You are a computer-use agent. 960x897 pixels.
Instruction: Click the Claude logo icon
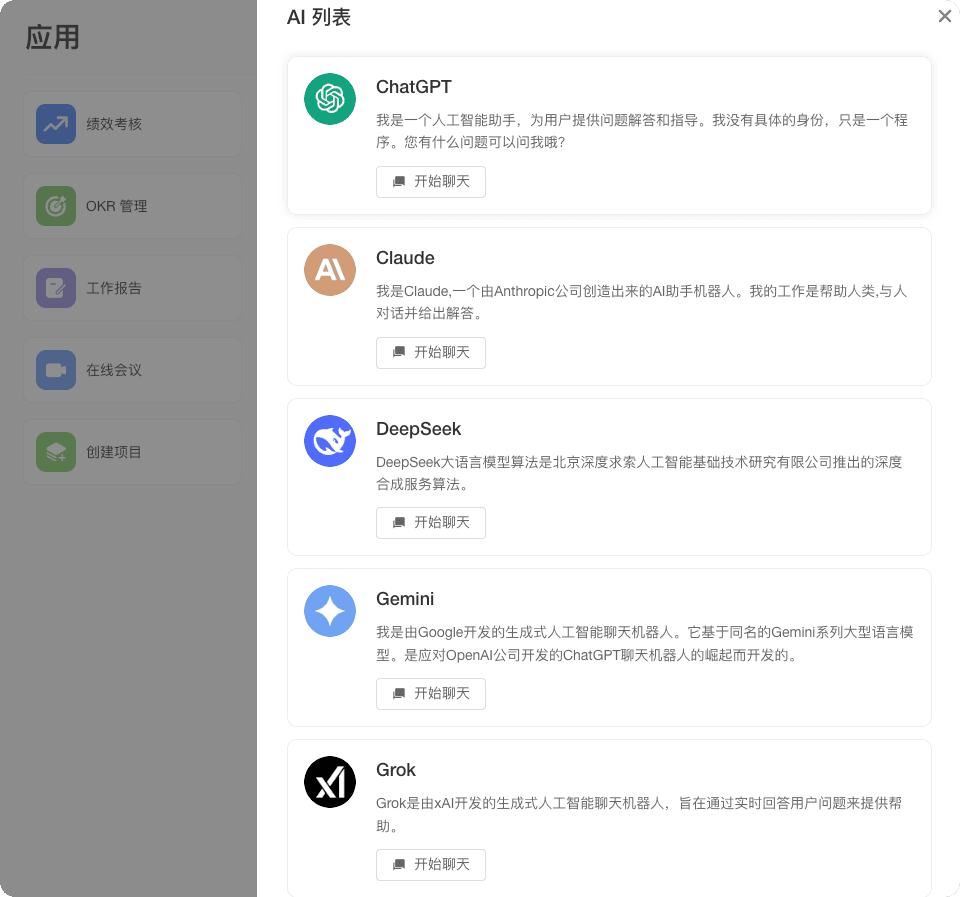coord(330,270)
